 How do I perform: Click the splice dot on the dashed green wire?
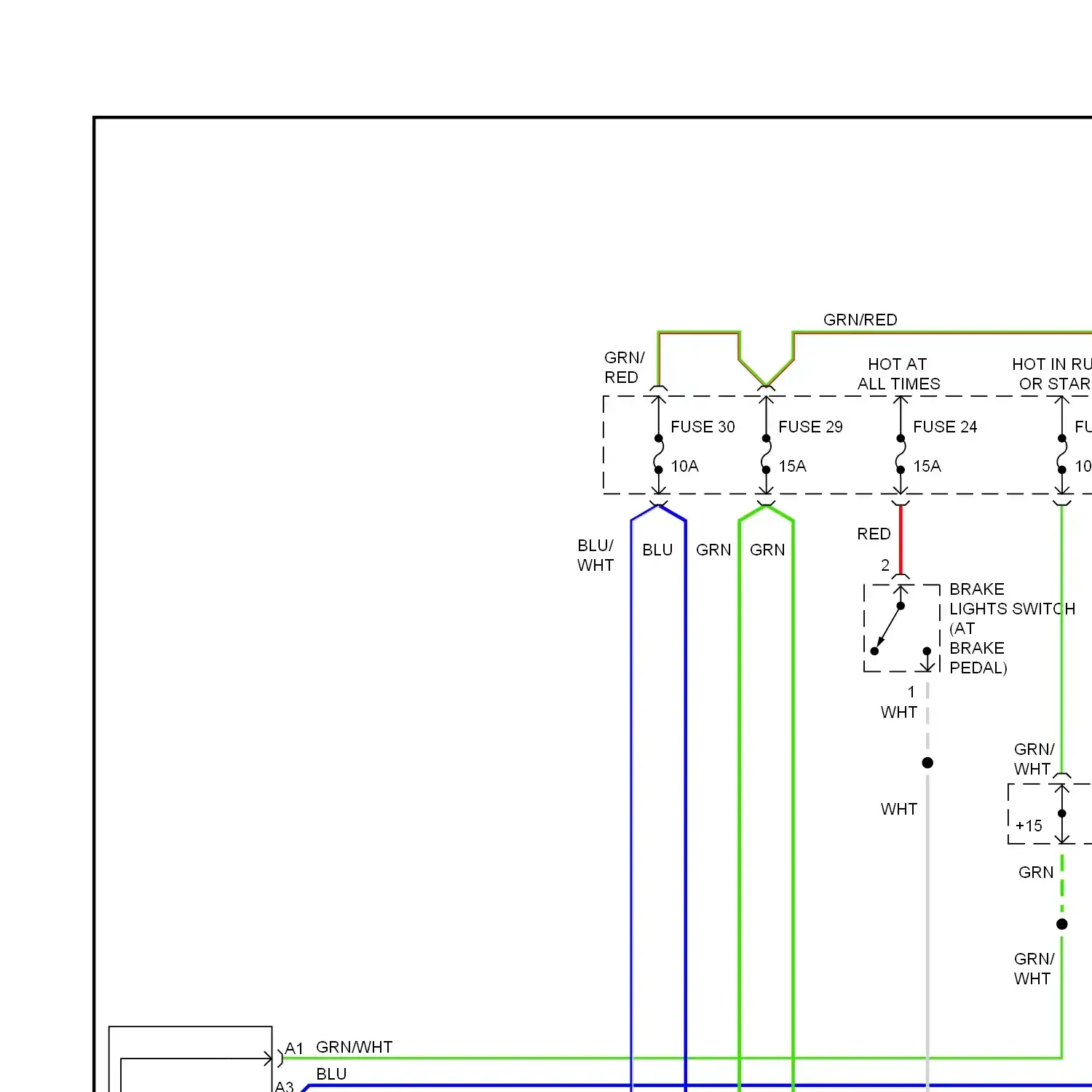pos(1062,925)
